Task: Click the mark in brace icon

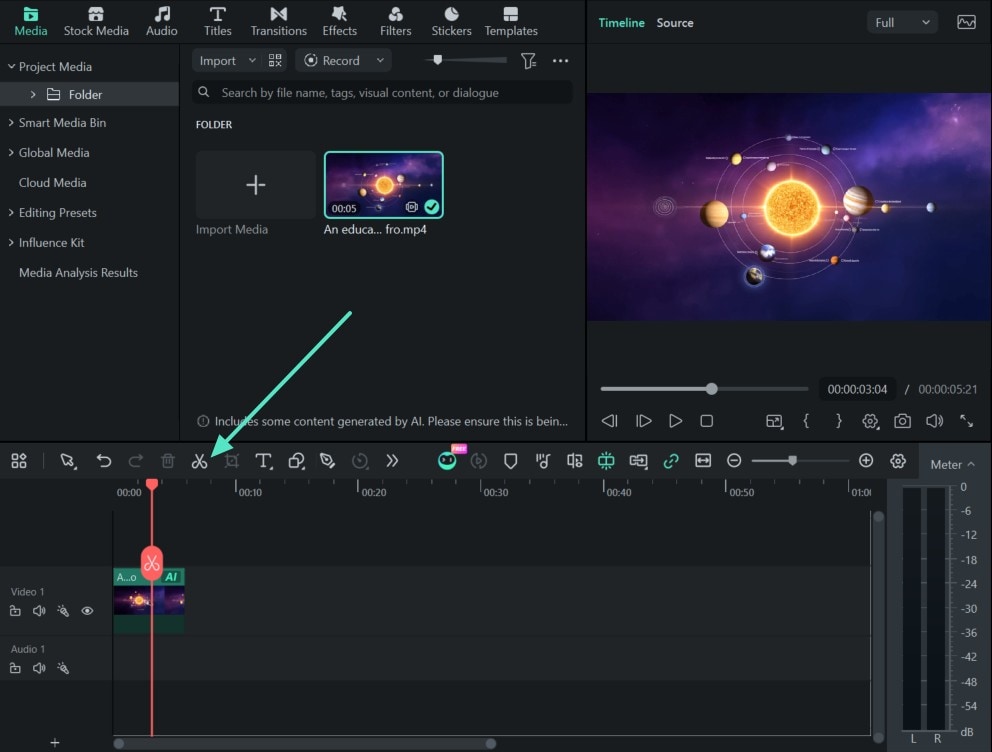Action: point(806,421)
